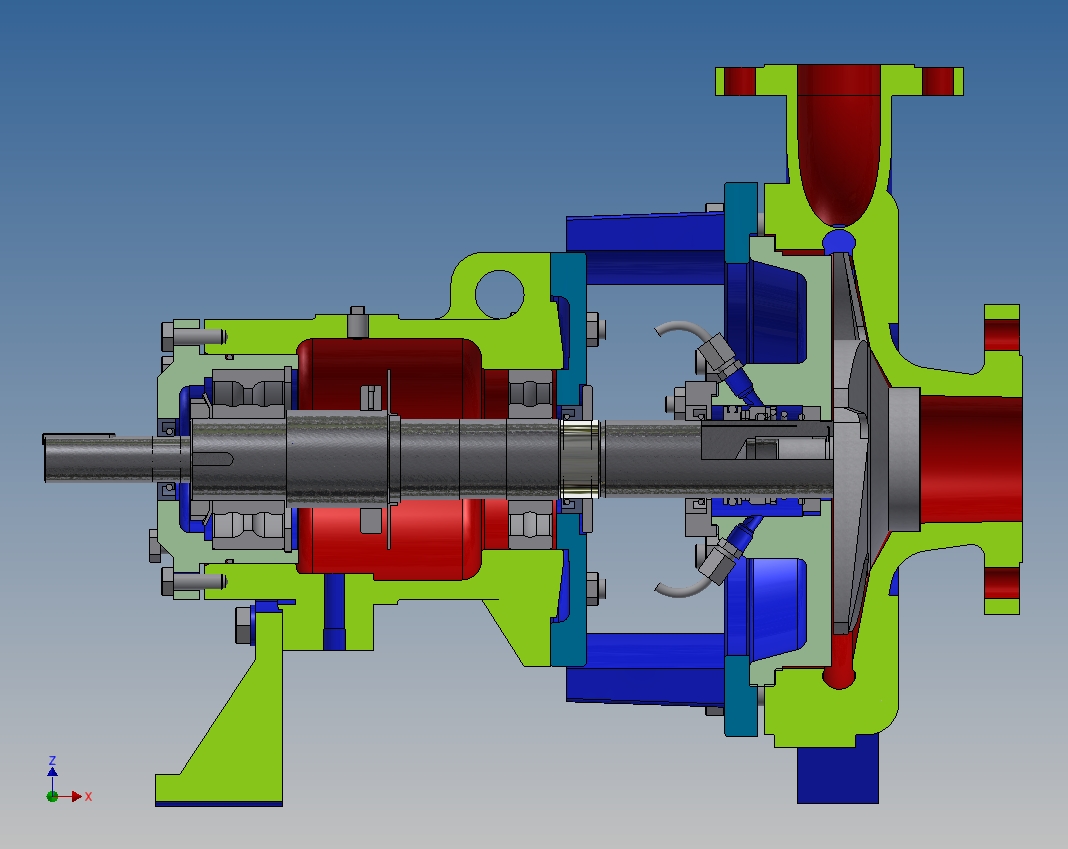Select the green origin dot of the axis triad

click(52, 797)
